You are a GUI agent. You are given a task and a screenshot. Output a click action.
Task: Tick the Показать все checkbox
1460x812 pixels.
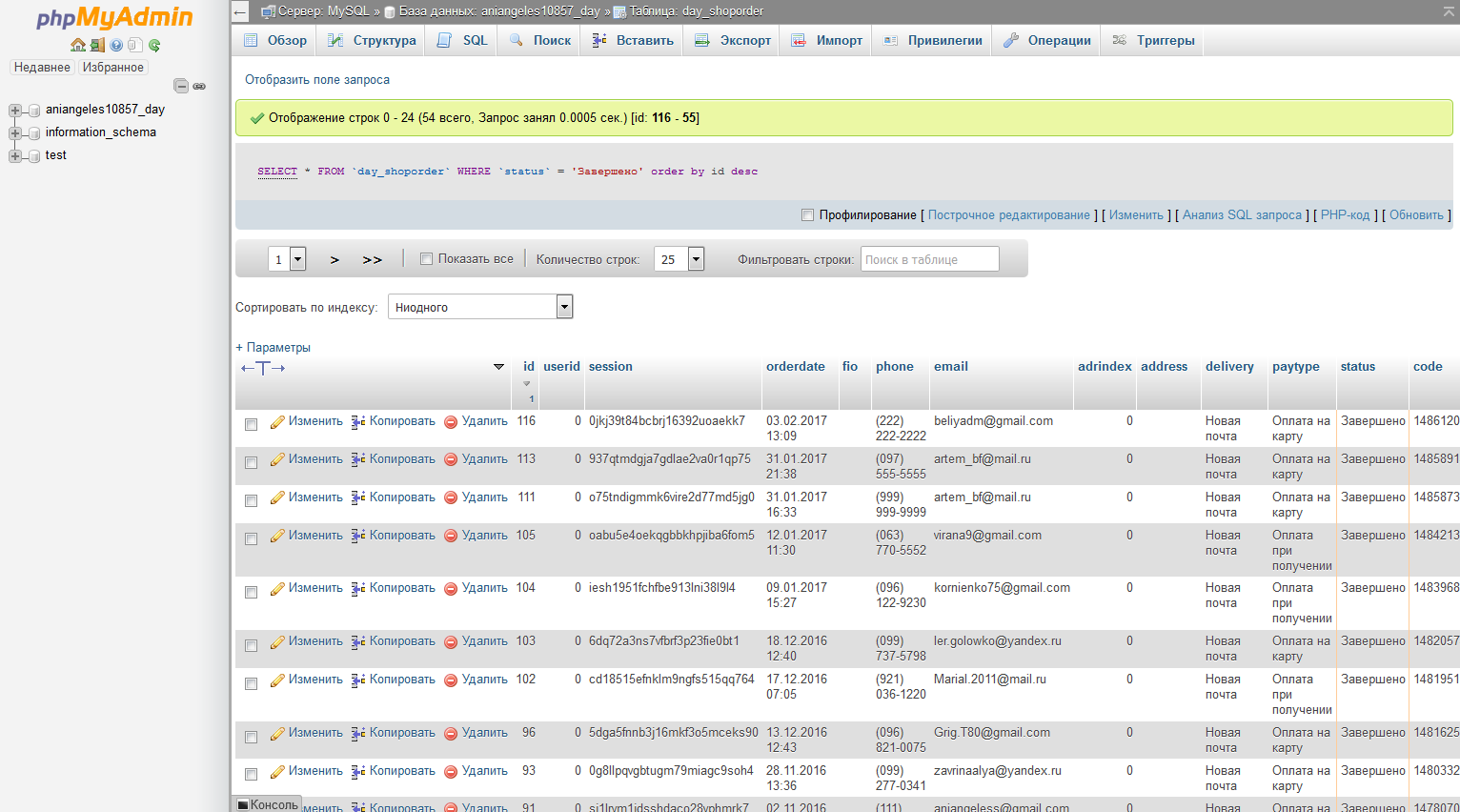tap(427, 259)
